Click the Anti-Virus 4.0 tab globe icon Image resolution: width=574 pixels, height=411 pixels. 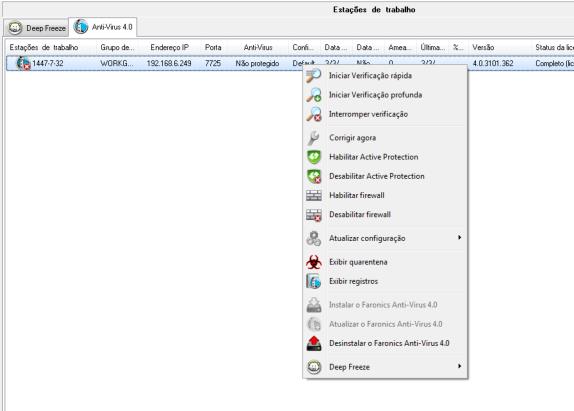(81, 27)
